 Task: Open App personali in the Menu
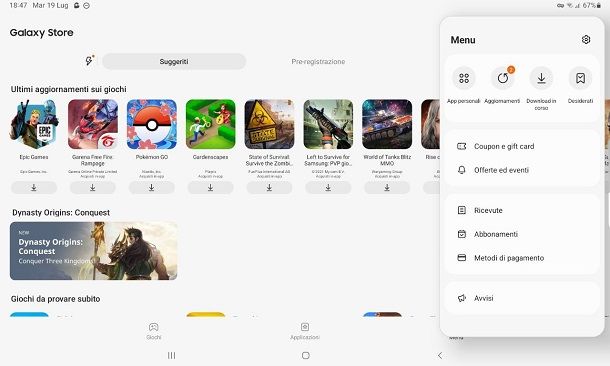(464, 85)
